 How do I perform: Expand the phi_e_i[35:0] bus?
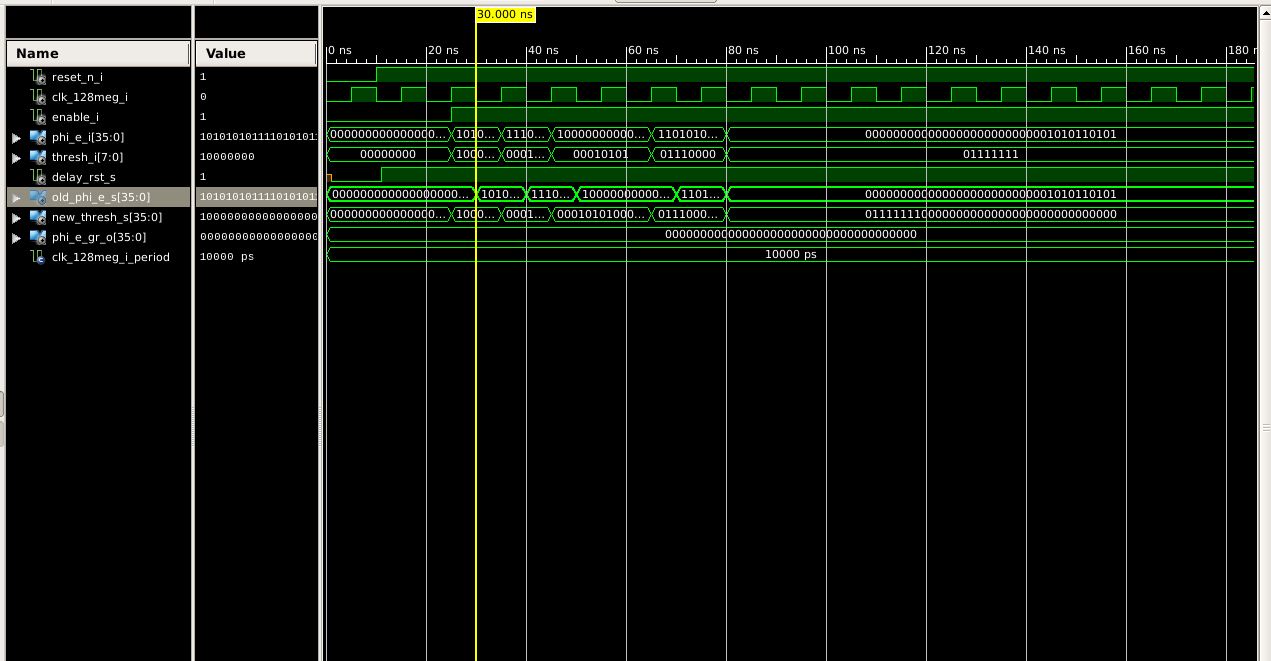(16, 138)
